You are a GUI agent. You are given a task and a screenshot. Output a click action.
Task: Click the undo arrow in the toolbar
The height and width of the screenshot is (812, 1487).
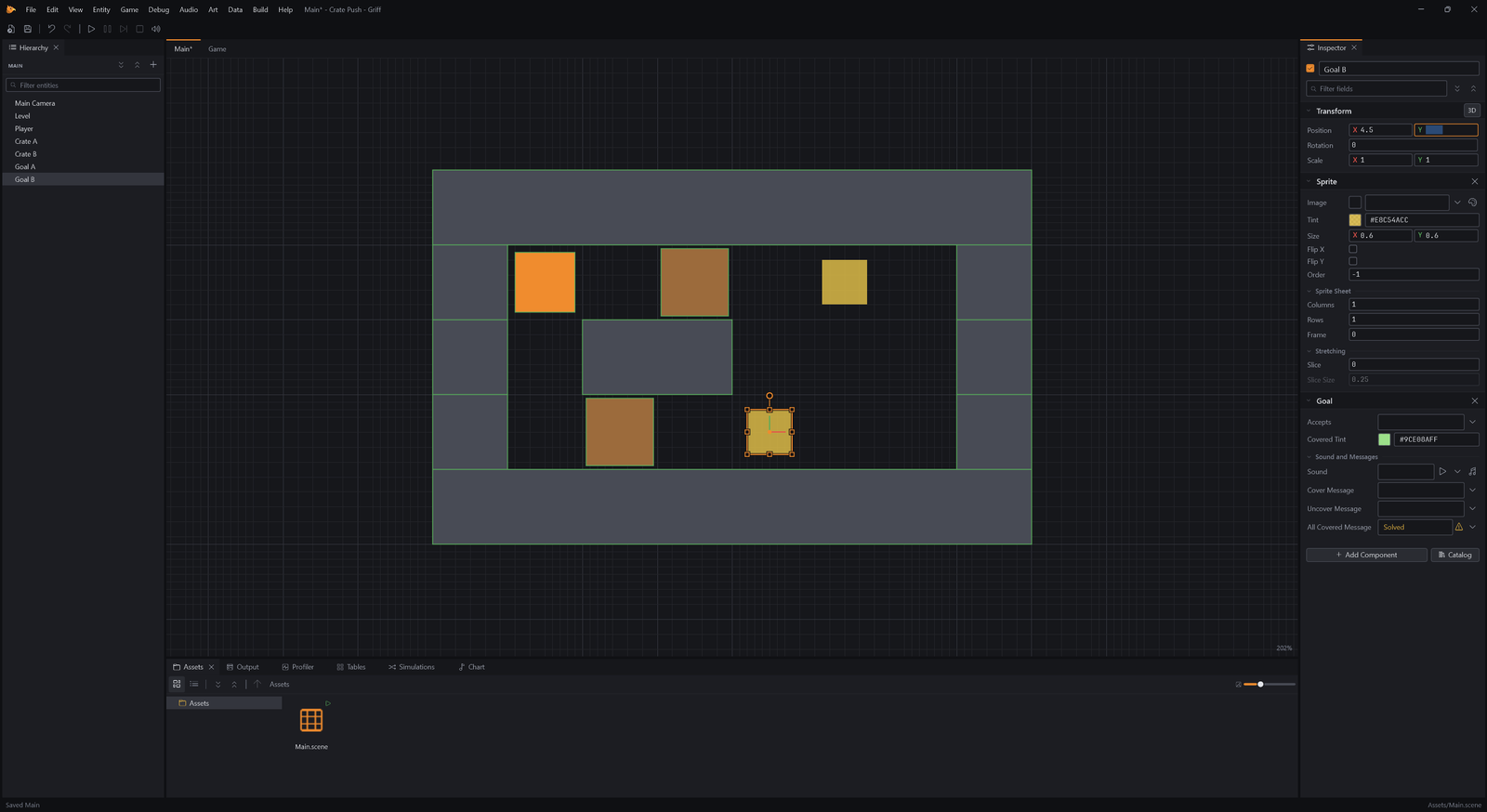51,29
